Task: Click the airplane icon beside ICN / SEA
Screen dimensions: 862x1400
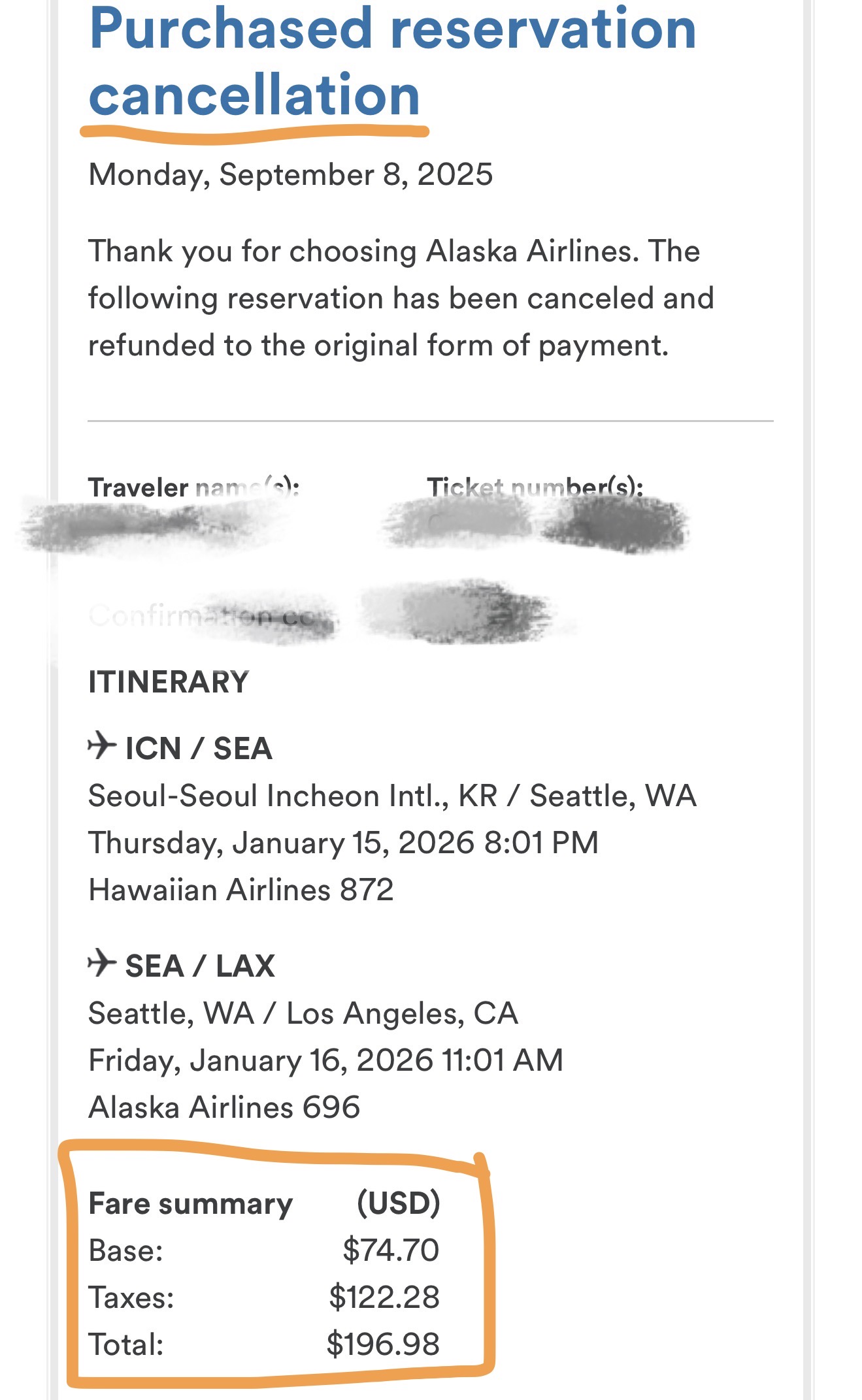Action: (x=101, y=745)
